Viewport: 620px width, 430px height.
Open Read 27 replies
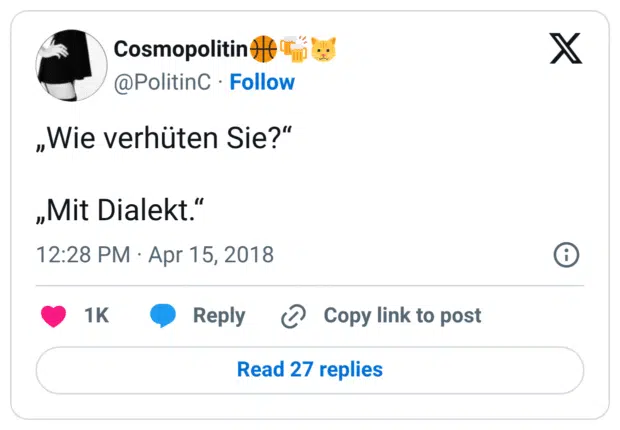310,370
